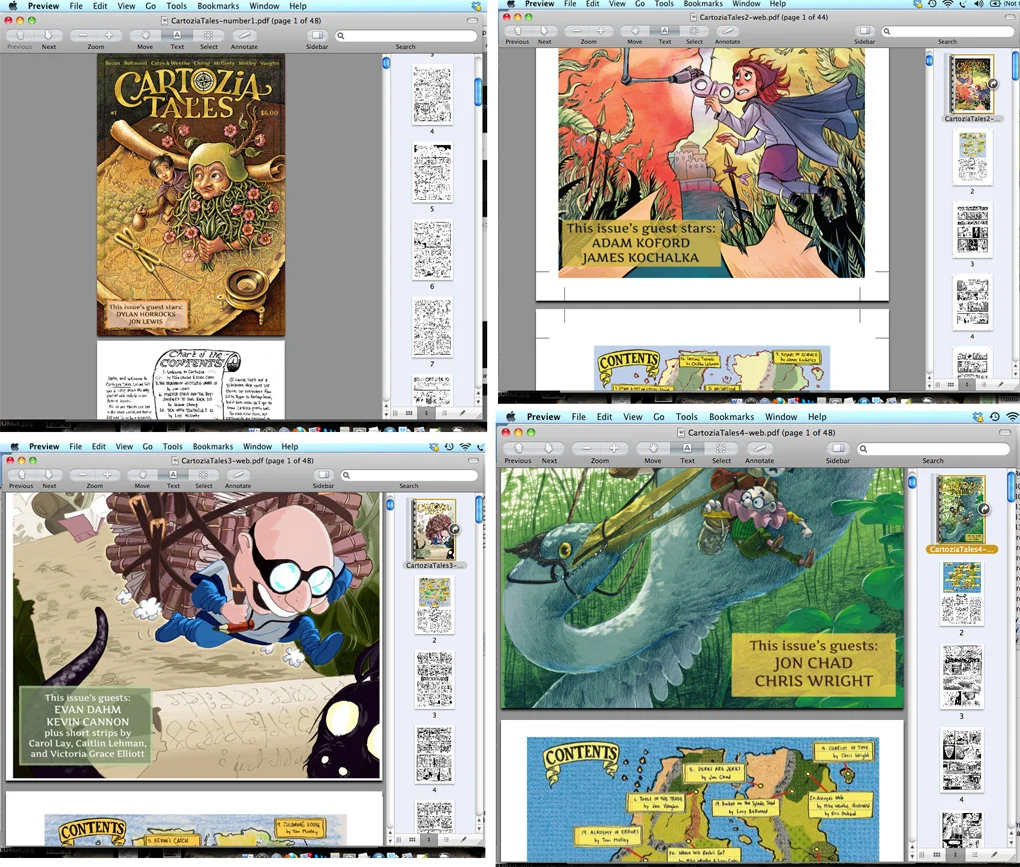This screenshot has width=1020, height=867.
Task: Open page 6 thumbnail in CartoziaTales-number1.pdf sidebar
Action: tap(432, 250)
